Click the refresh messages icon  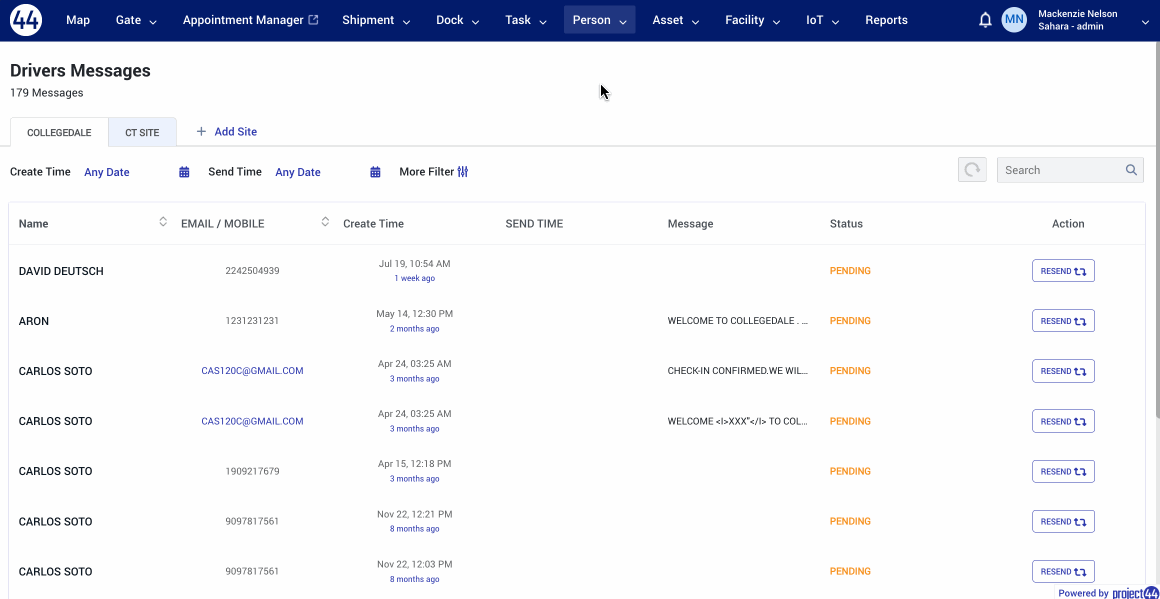tap(972, 170)
